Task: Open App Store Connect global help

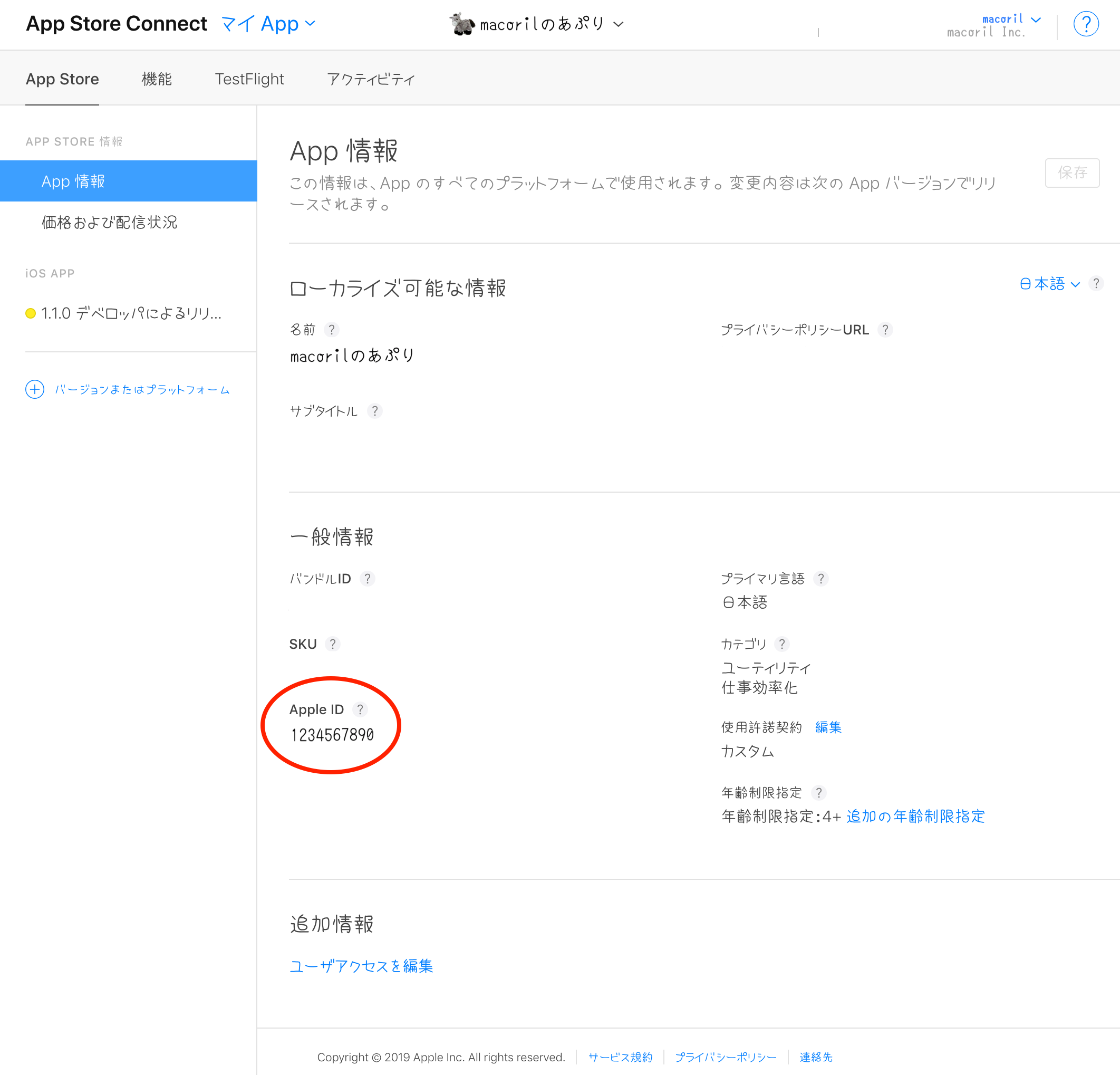Action: coord(1086,23)
